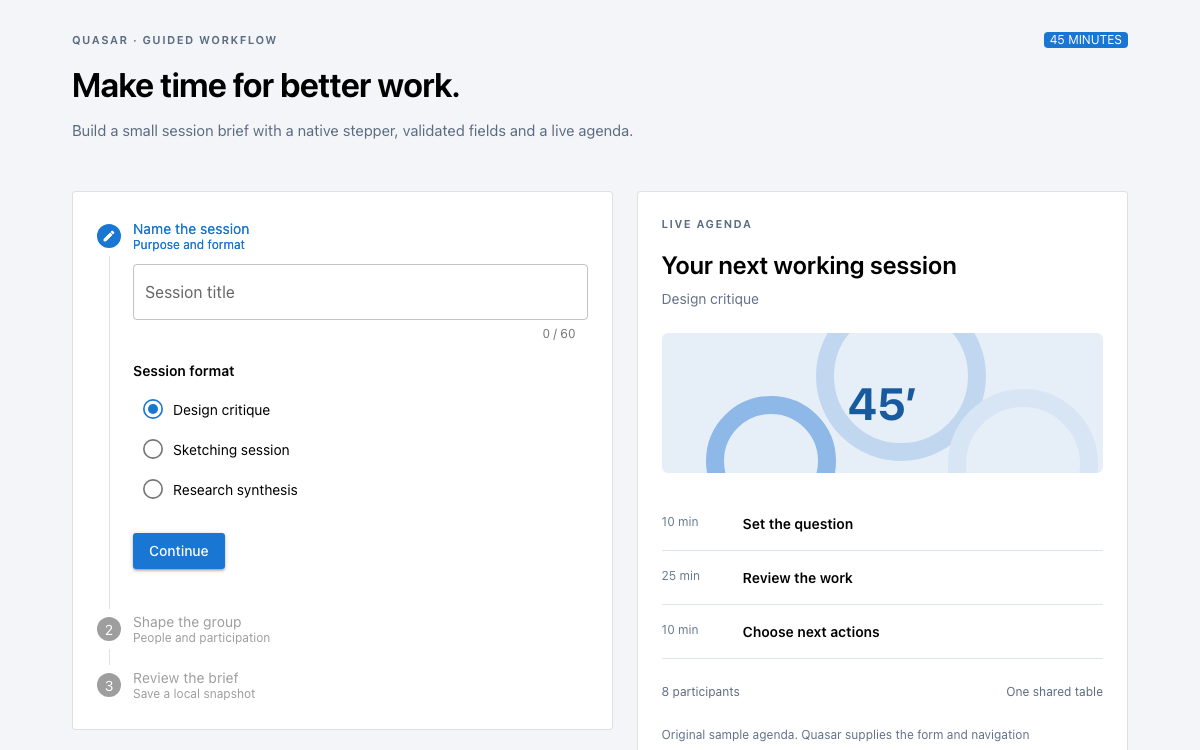Click the Purpose and format subtitle
The image size is (1200, 750).
(189, 245)
